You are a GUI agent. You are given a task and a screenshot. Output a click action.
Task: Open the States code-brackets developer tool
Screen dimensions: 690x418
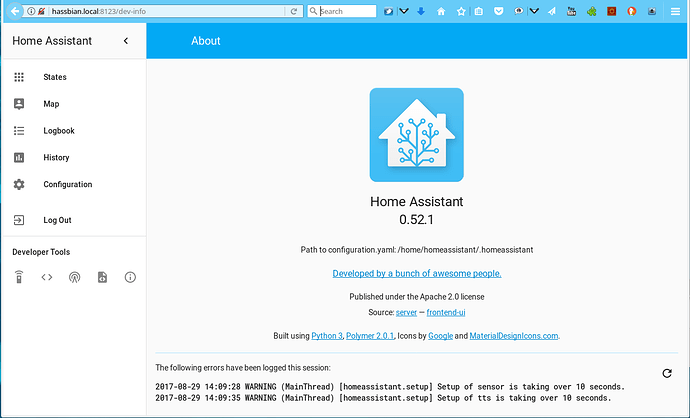[x=47, y=277]
